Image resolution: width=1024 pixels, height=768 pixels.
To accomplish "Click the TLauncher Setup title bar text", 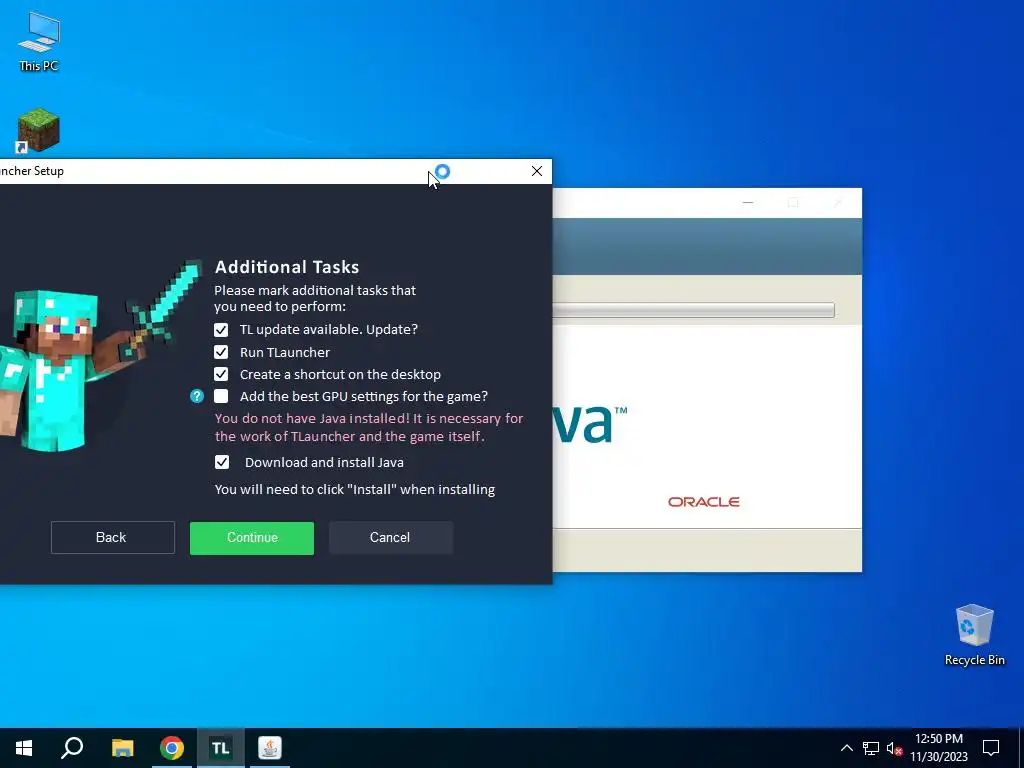I will pyautogui.click(x=32, y=171).
